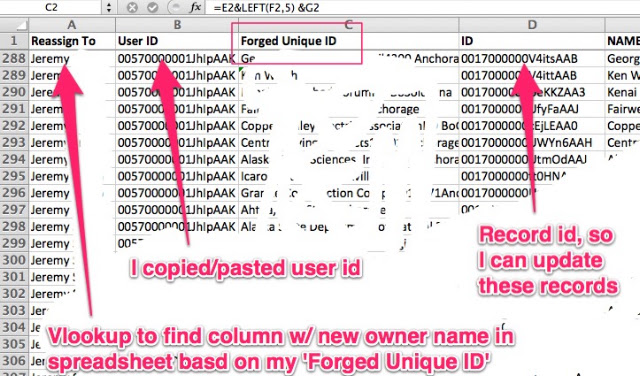Select the Reassign To header cell
This screenshot has width=640, height=376.
pyautogui.click(x=72, y=41)
